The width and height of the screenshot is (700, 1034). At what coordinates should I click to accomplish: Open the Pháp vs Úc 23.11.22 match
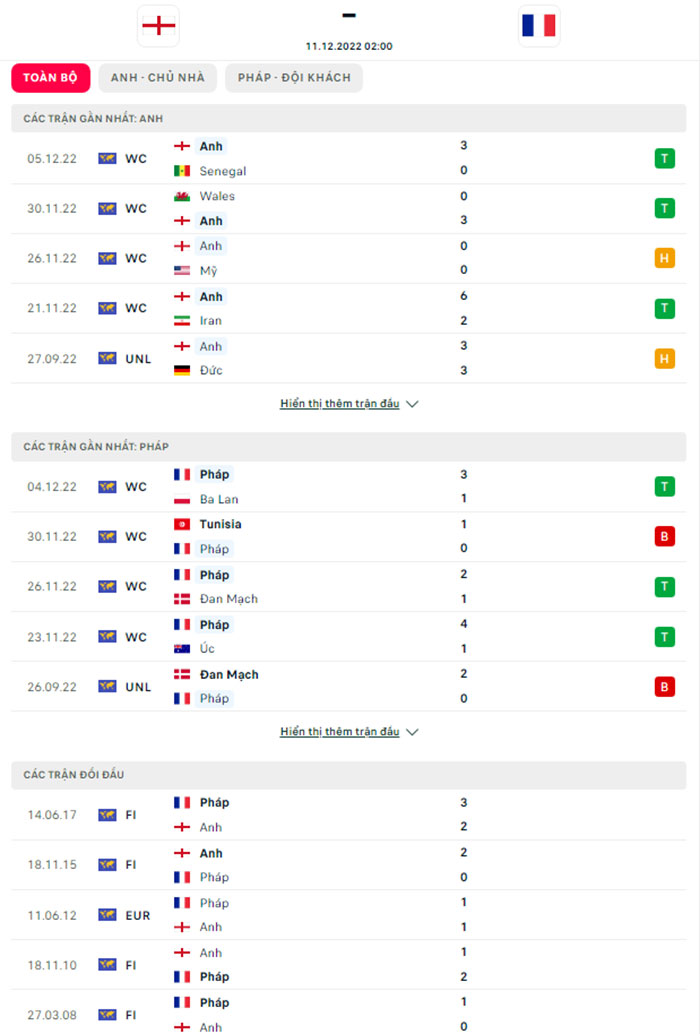(x=349, y=637)
